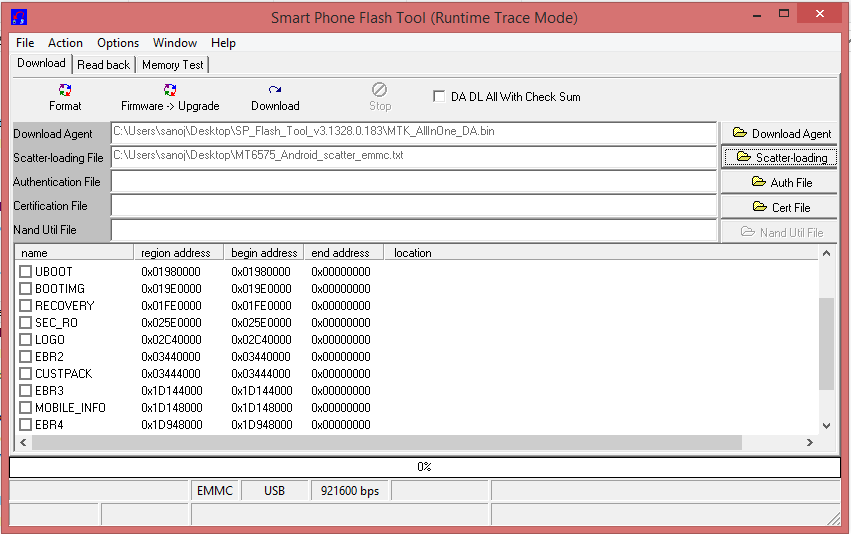Click the Auth File button
Viewport: 851px width, 534px height.
point(779,182)
